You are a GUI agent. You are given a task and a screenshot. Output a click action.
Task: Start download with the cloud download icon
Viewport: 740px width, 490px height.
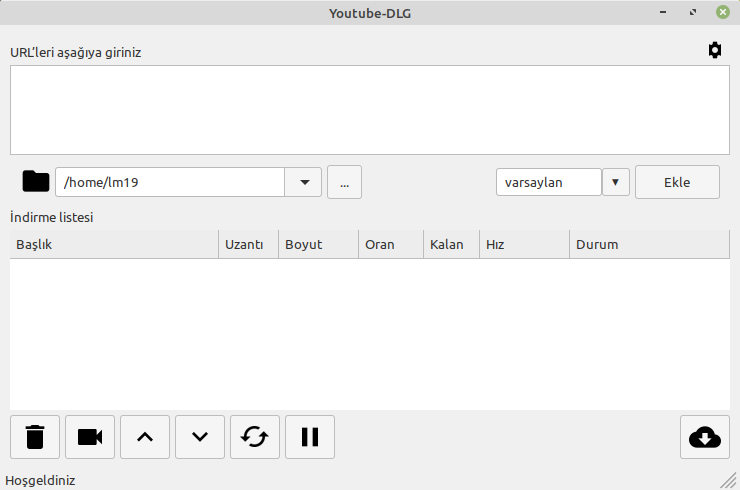705,437
